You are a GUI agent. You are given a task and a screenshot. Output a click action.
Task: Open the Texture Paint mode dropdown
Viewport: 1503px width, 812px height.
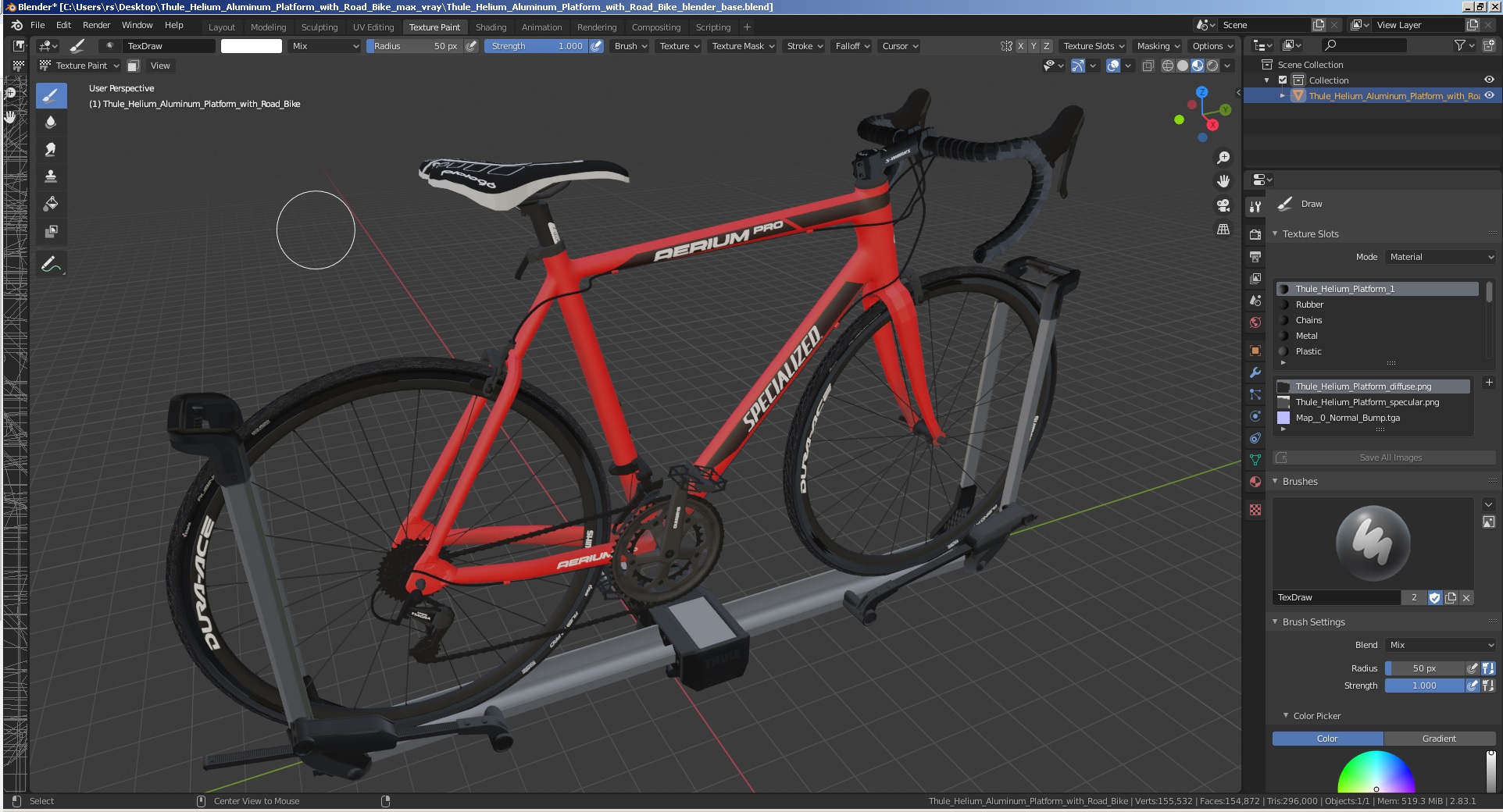[79, 66]
